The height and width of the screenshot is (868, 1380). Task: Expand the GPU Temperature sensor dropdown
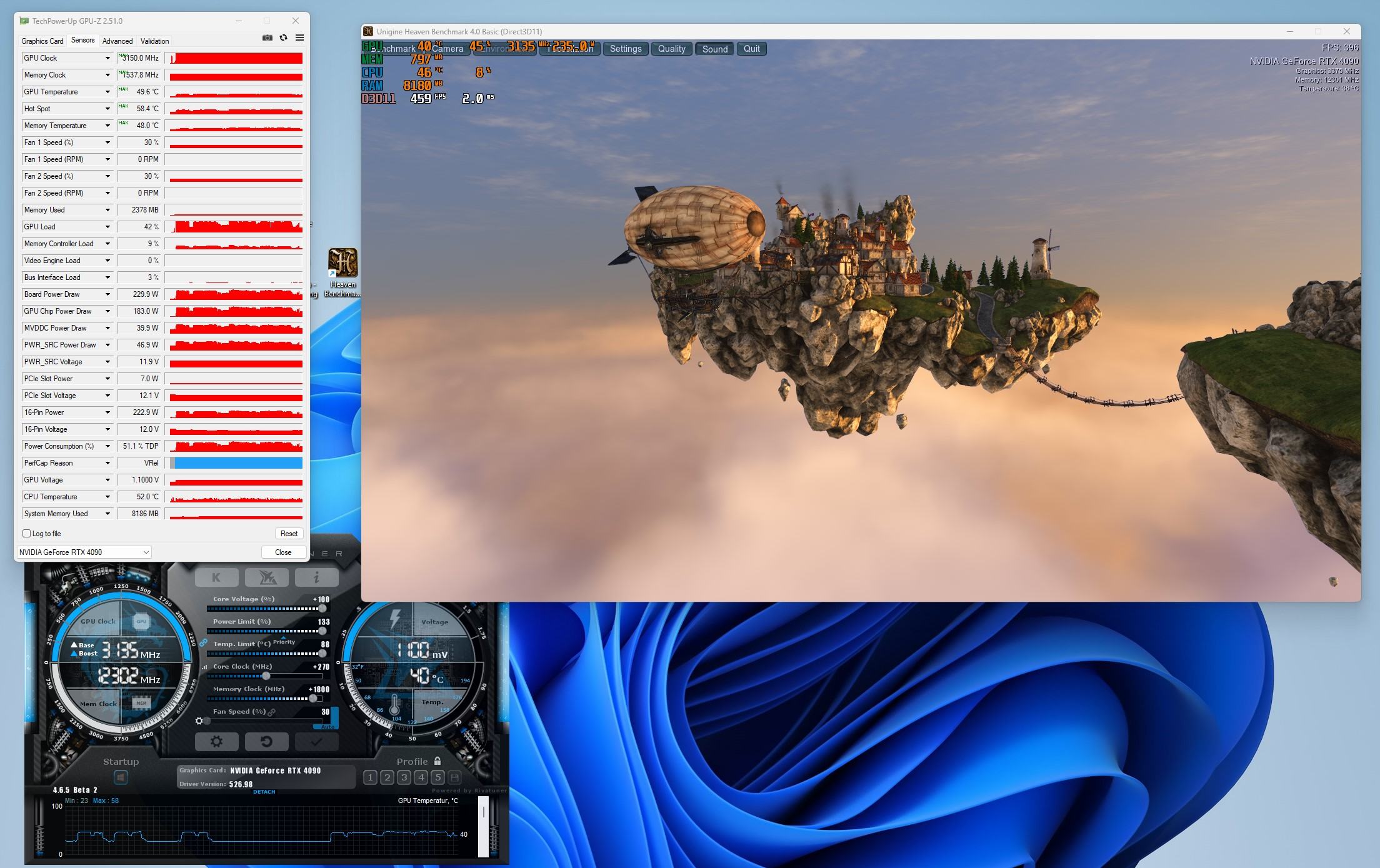107,92
